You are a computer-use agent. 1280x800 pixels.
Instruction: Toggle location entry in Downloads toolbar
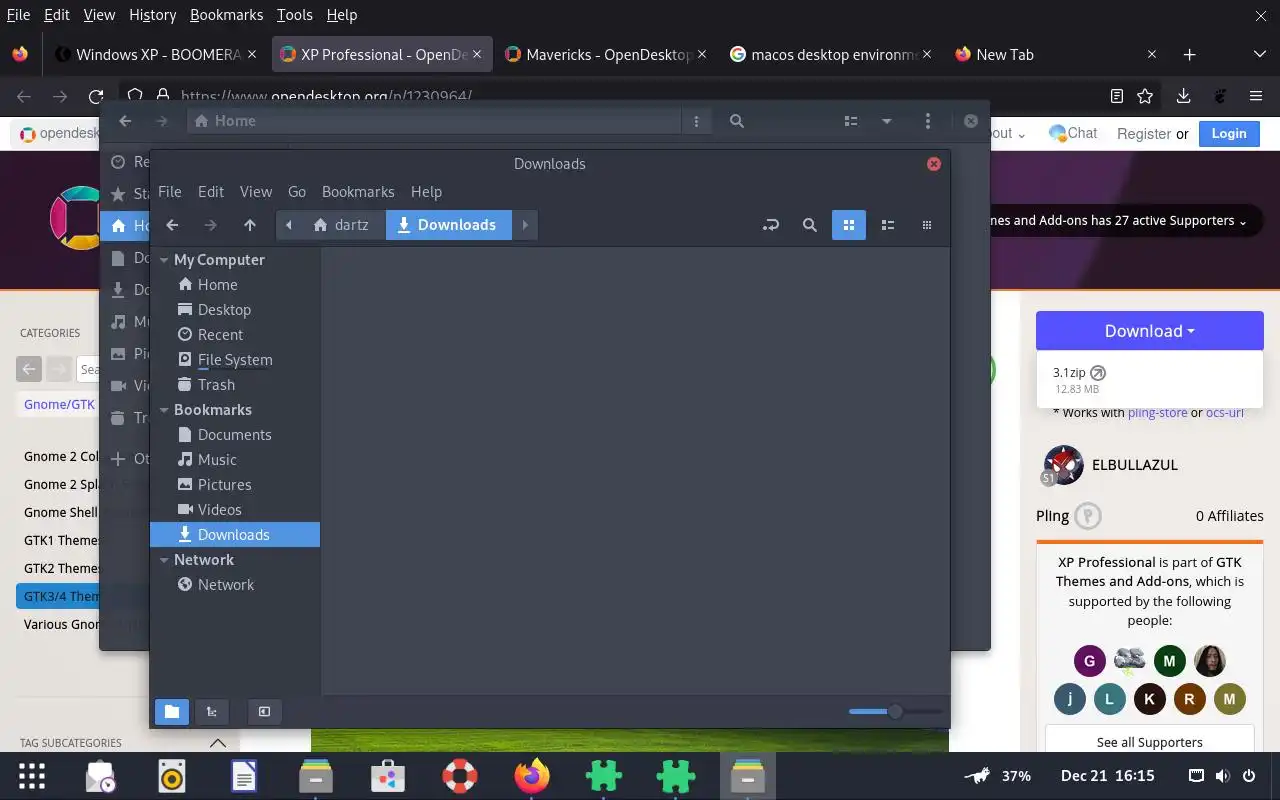(x=770, y=225)
